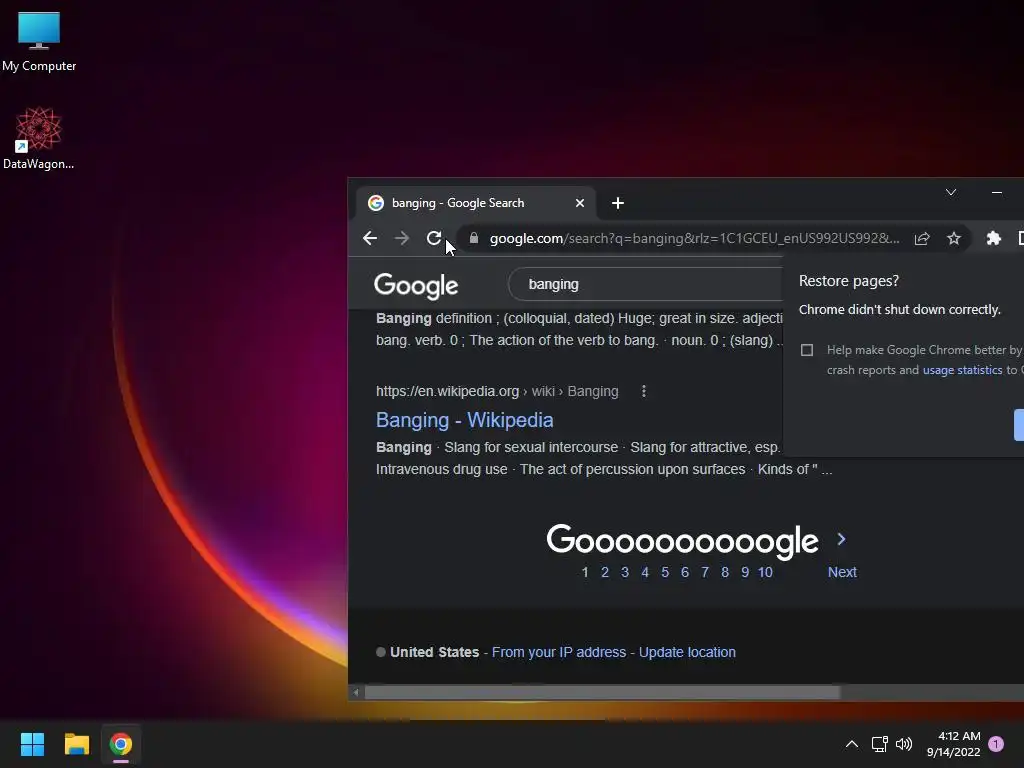Click the Google logo on results page
Screen dimensions: 1024x768
coord(416,286)
